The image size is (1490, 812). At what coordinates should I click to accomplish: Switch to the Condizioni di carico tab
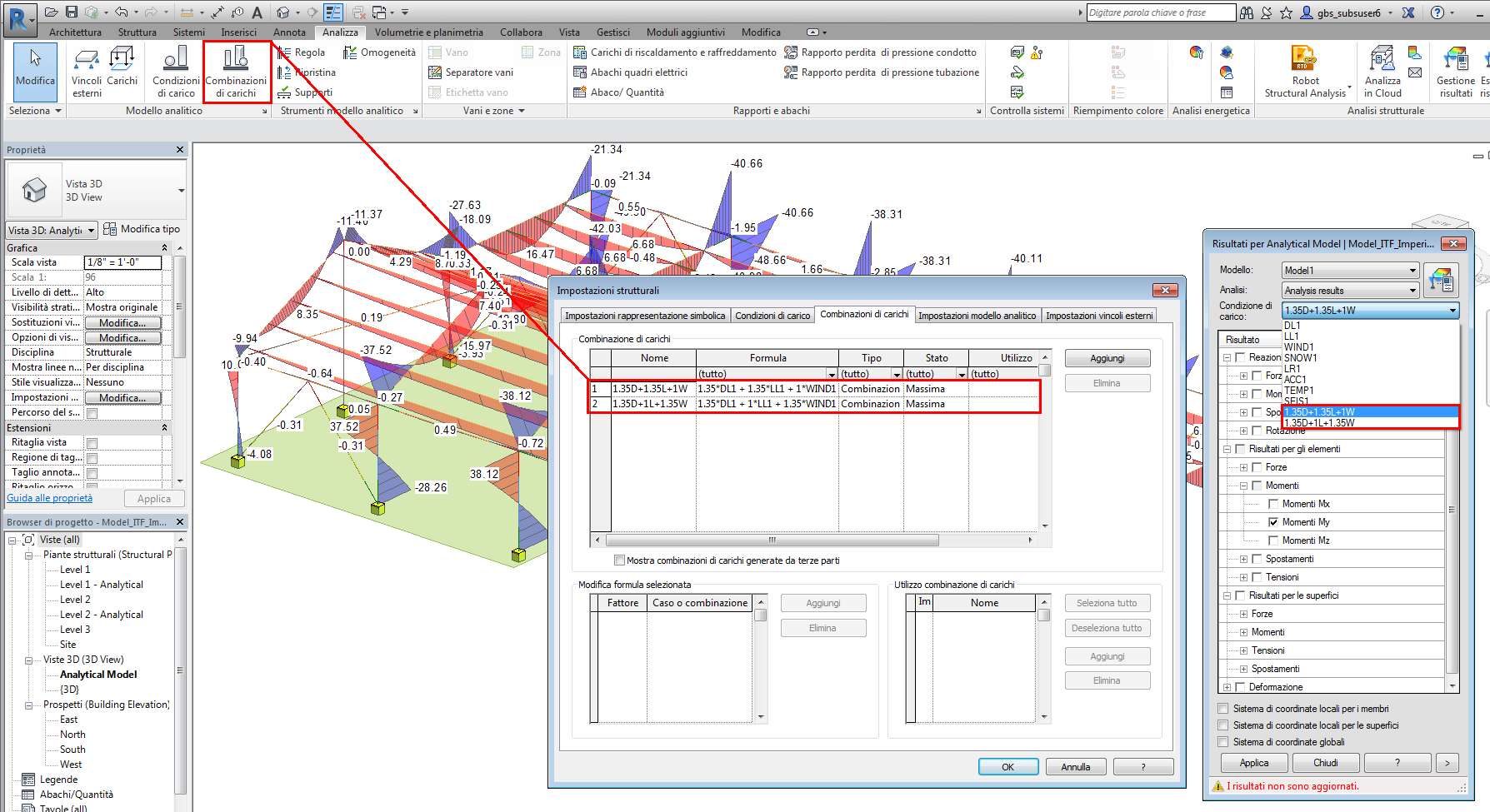(772, 316)
